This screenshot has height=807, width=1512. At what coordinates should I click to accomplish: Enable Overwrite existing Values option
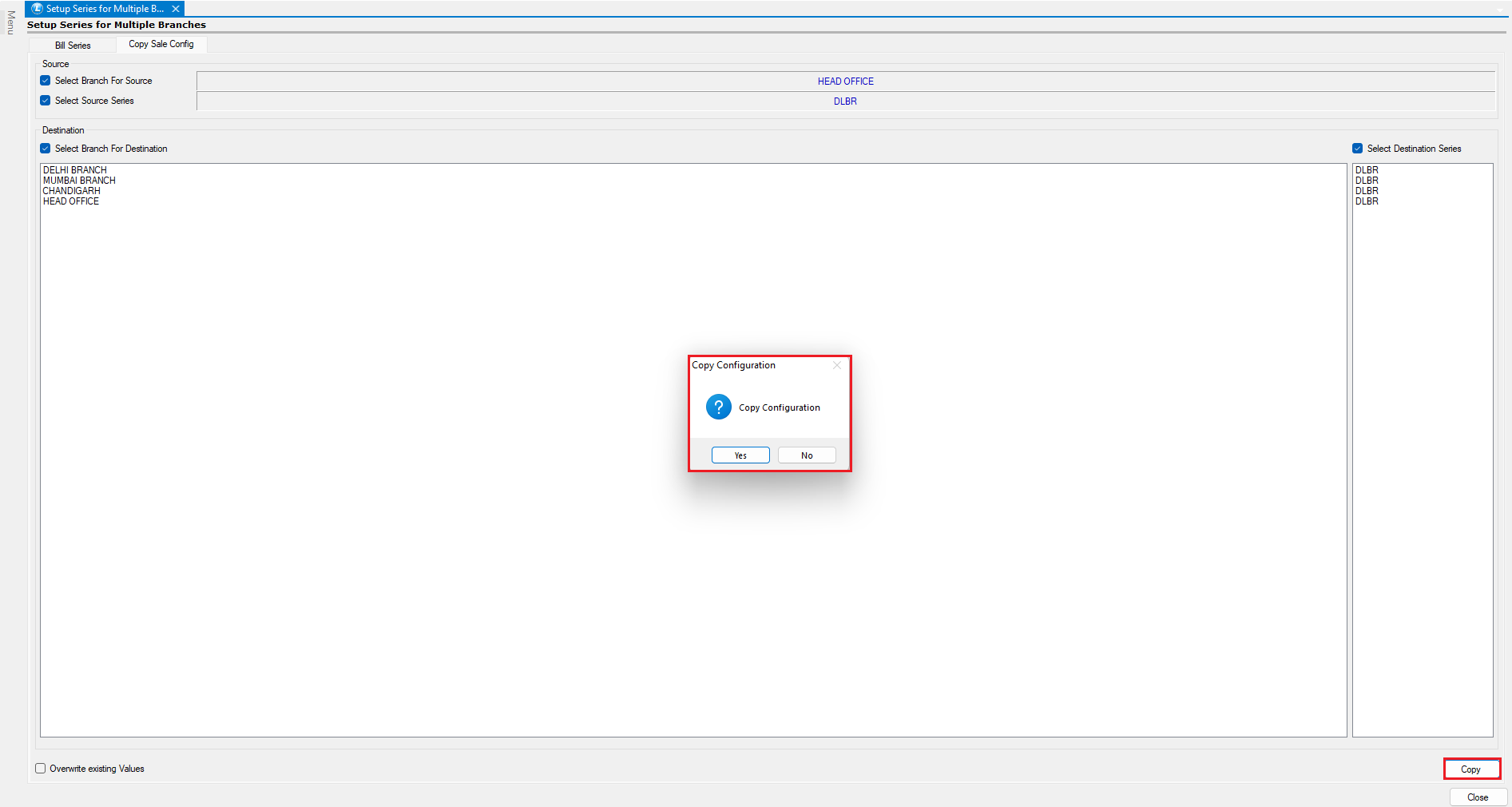[x=41, y=769]
